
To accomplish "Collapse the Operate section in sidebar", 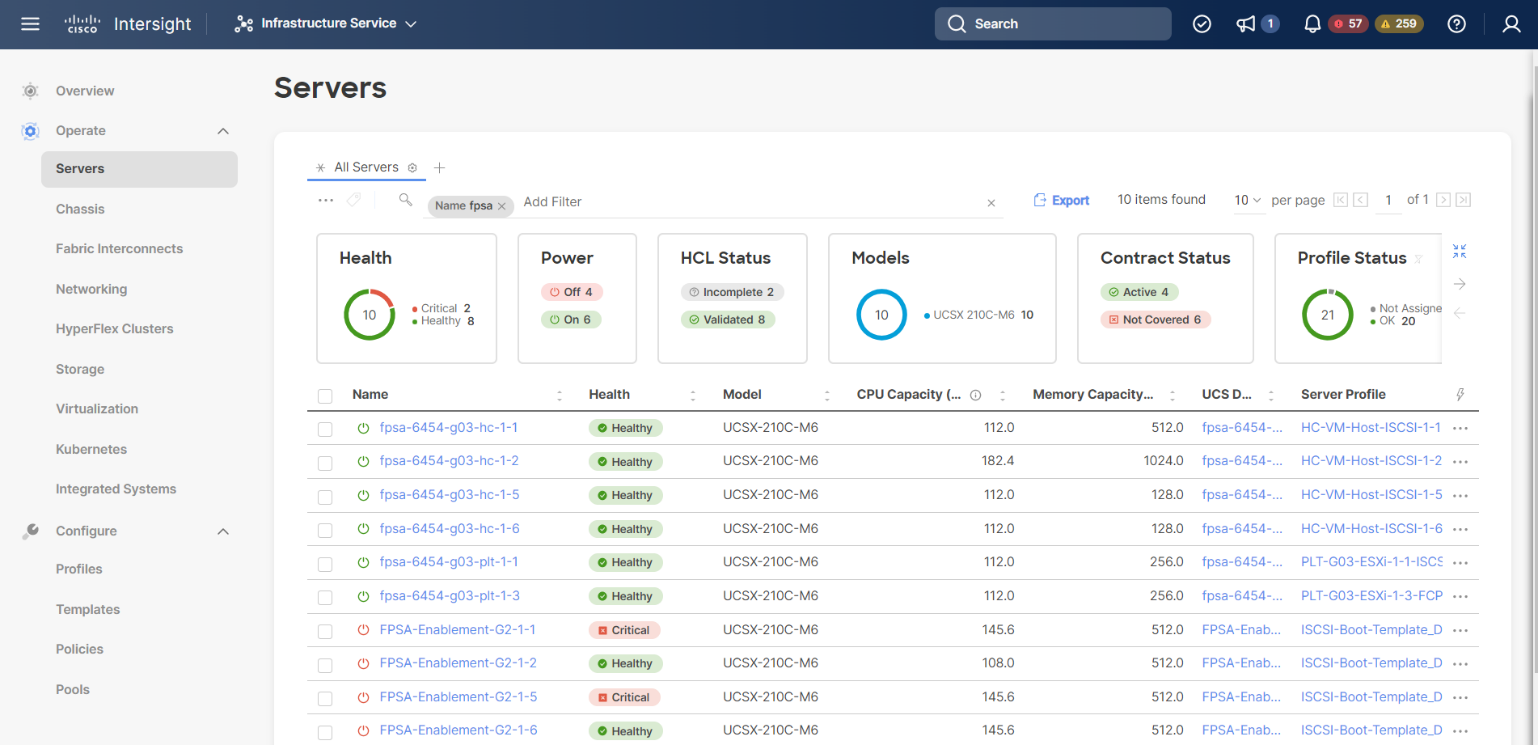I will point(223,131).
